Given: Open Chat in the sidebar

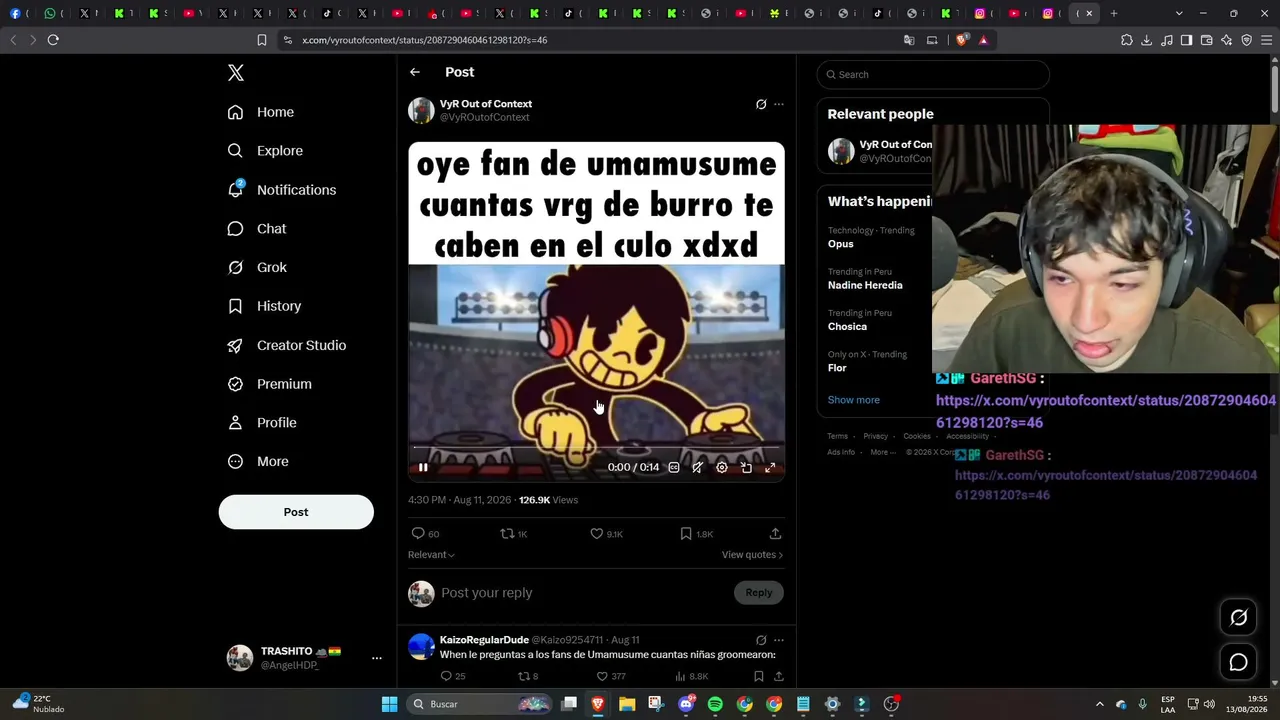Looking at the screenshot, I should [257, 229].
